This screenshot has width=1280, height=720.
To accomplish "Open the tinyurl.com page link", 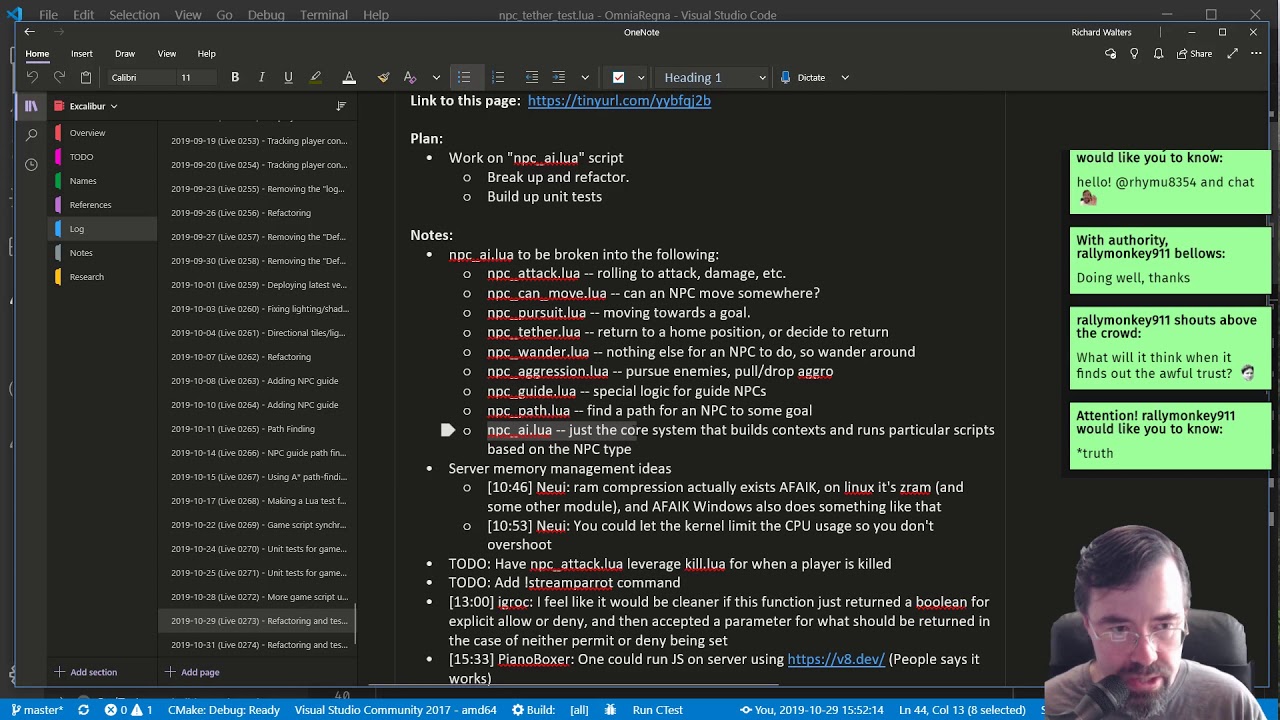I will [x=619, y=101].
